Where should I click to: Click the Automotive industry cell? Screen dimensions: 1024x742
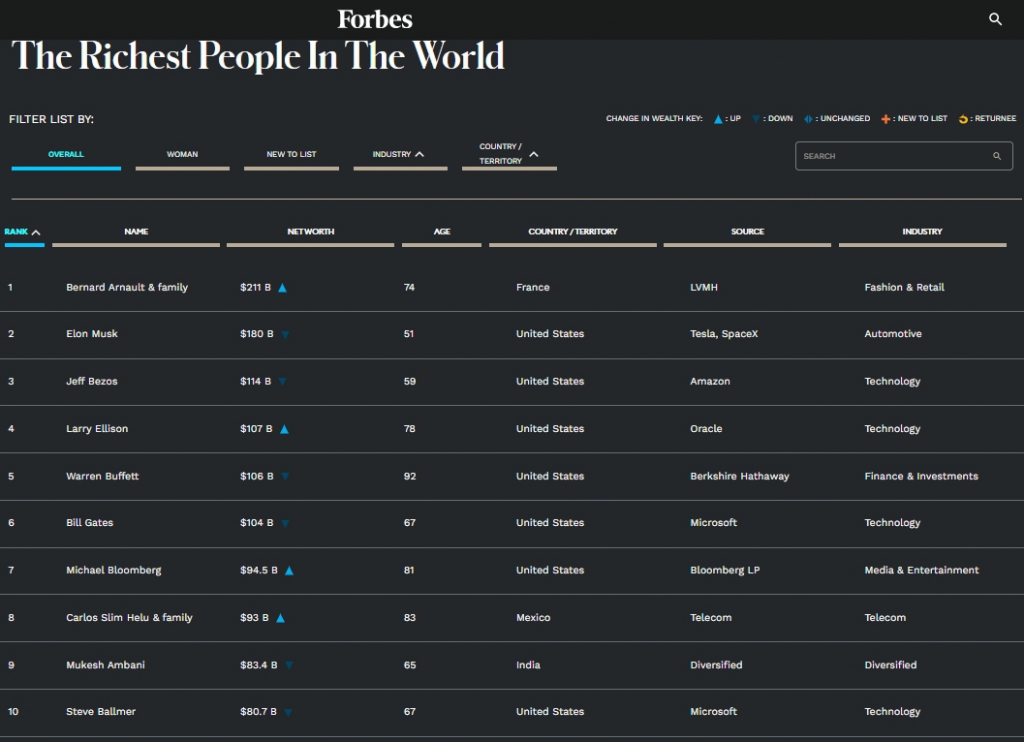point(893,334)
